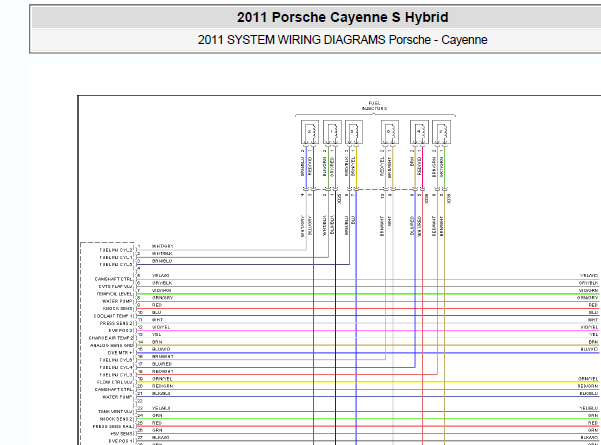Select 'WHT' wire color at pin 11
This screenshot has width=601, height=445.
click(x=157, y=320)
